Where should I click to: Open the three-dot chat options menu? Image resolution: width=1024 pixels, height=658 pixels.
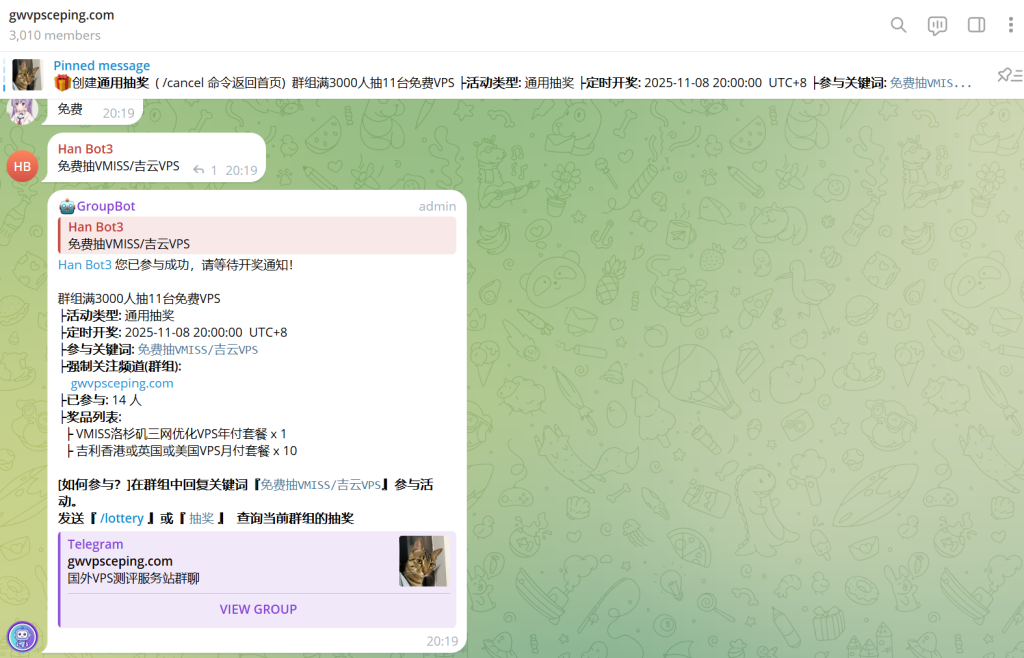coord(1009,25)
